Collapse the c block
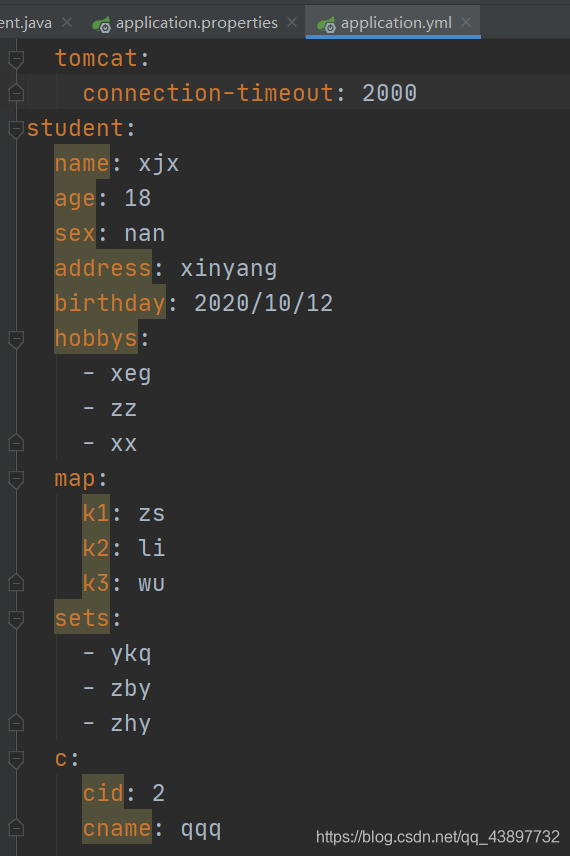Screen dimensions: 570x856 [16, 759]
